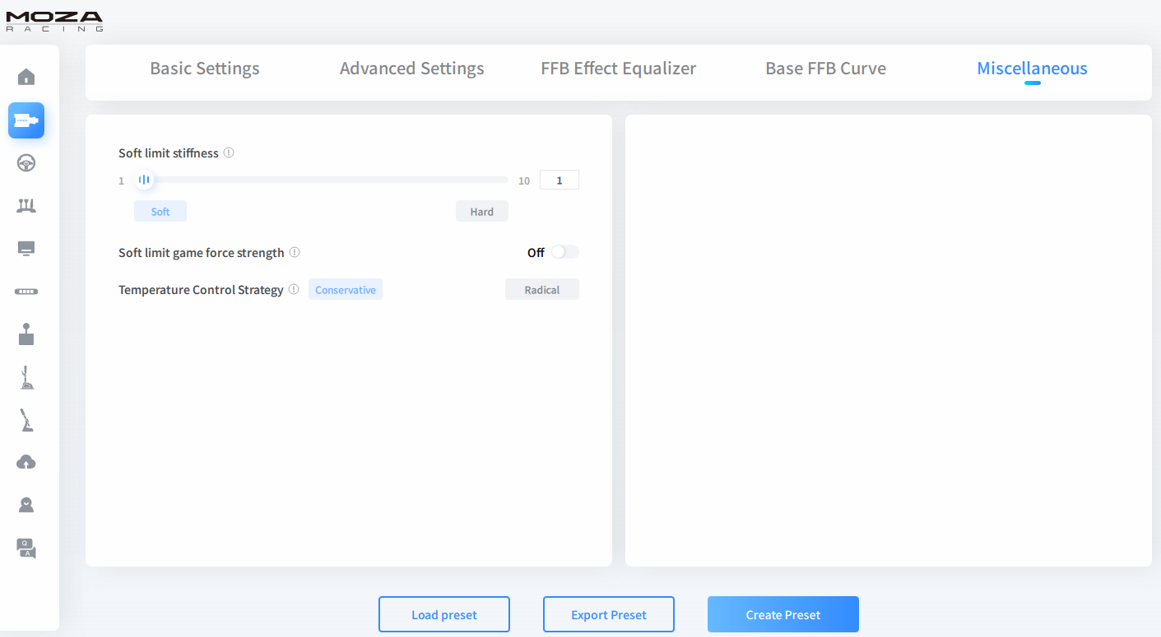Select the wheel base sidebar icon
Screen dimensions: 1161x637
[26, 120]
